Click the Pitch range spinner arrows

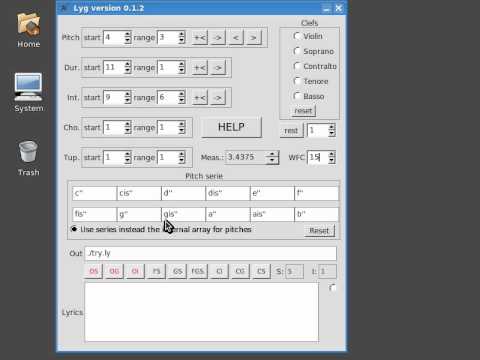(181, 37)
